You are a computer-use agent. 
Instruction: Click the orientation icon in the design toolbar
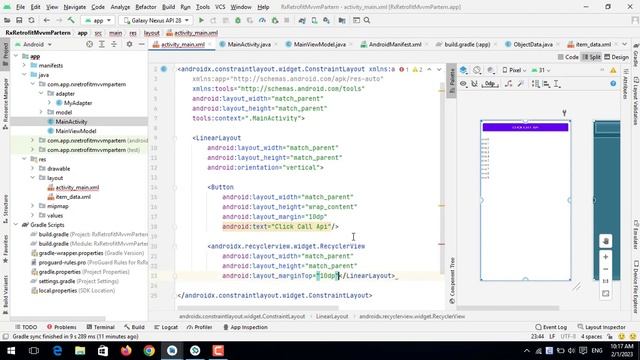point(477,70)
